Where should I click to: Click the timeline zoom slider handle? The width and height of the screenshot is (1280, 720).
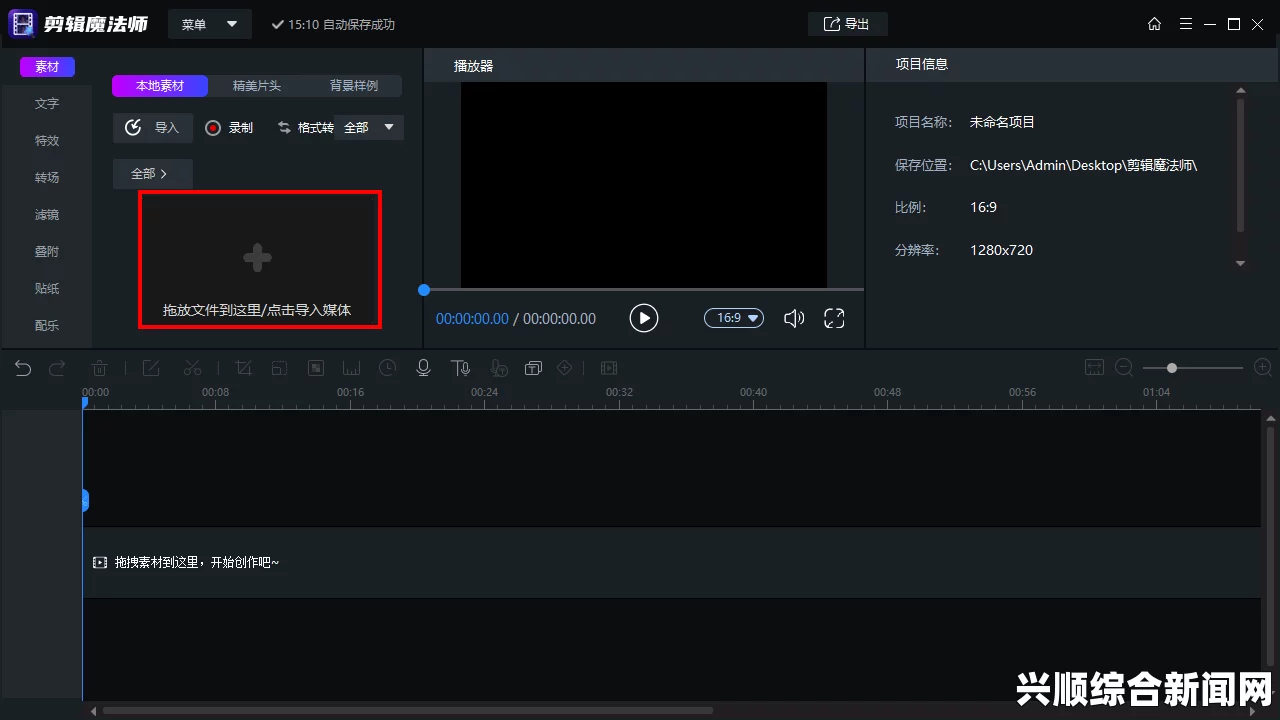[1172, 368]
